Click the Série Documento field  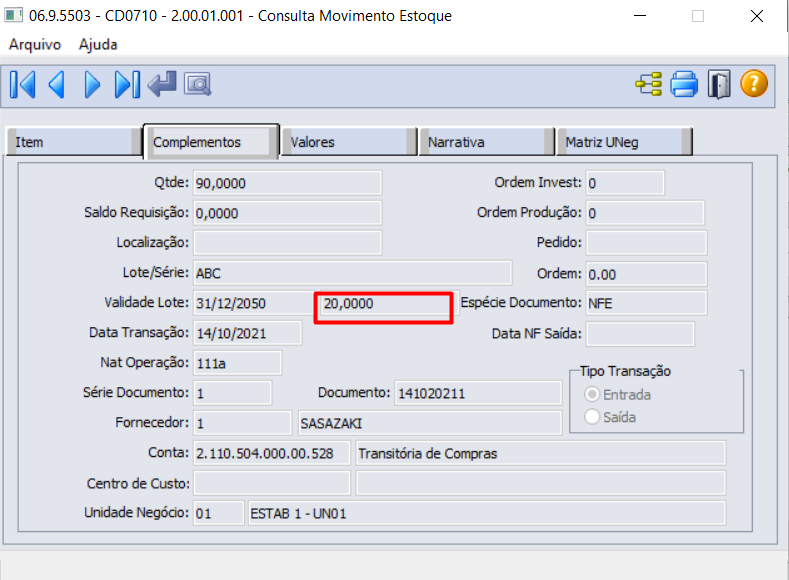tap(232, 393)
